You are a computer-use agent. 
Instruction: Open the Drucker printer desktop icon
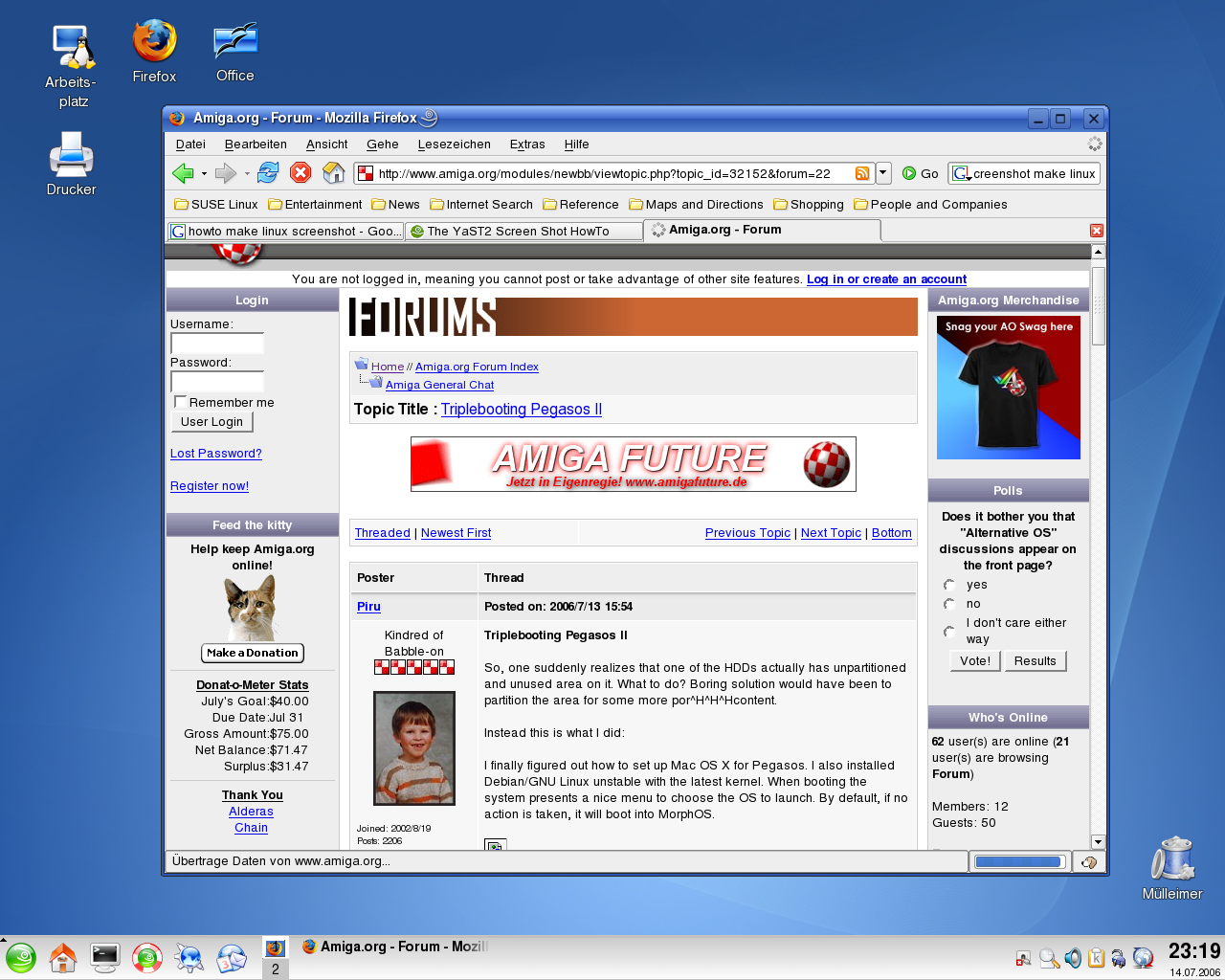72,164
